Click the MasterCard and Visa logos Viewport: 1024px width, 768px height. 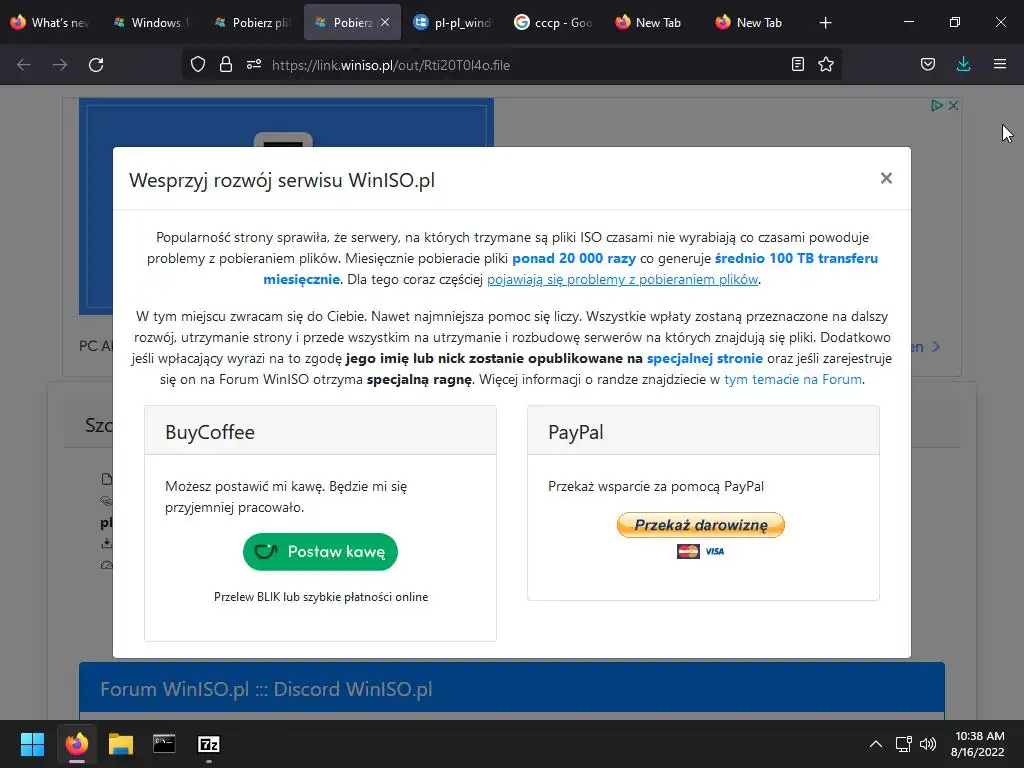click(701, 551)
